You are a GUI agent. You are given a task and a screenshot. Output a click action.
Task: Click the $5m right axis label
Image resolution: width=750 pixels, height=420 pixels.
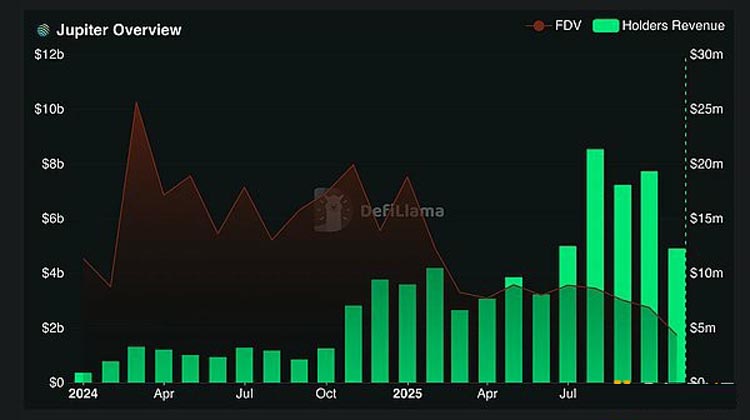[703, 328]
